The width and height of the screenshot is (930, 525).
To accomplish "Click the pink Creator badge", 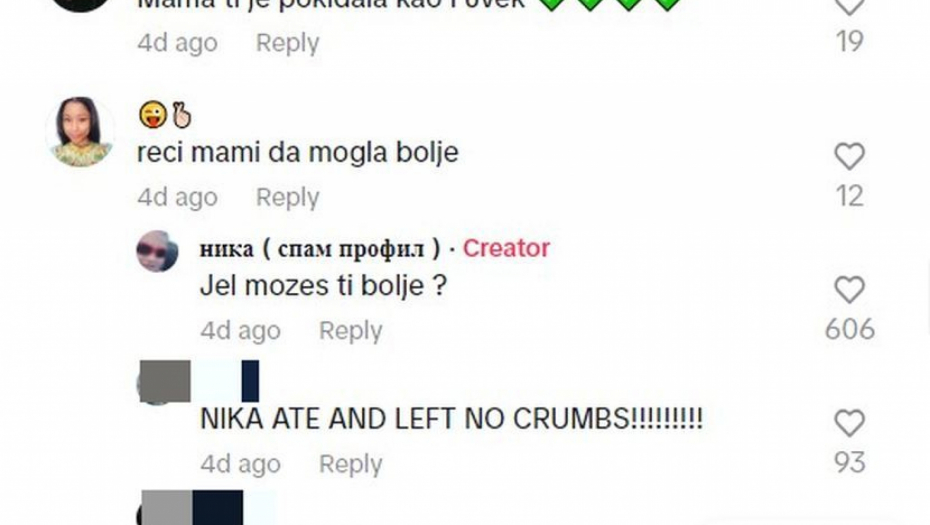I will coord(506,248).
